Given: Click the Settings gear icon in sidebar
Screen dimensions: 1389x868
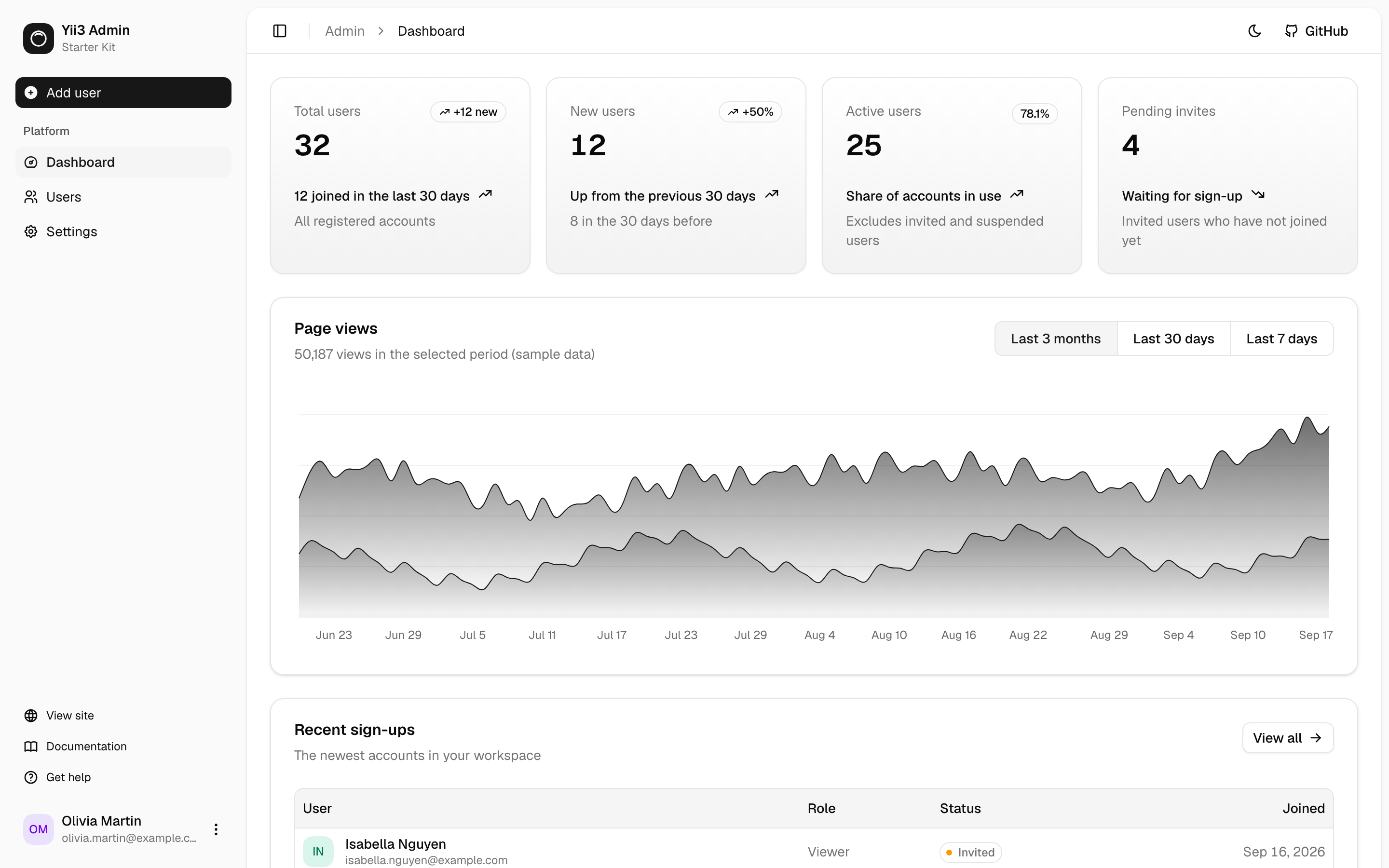Looking at the screenshot, I should (31, 231).
